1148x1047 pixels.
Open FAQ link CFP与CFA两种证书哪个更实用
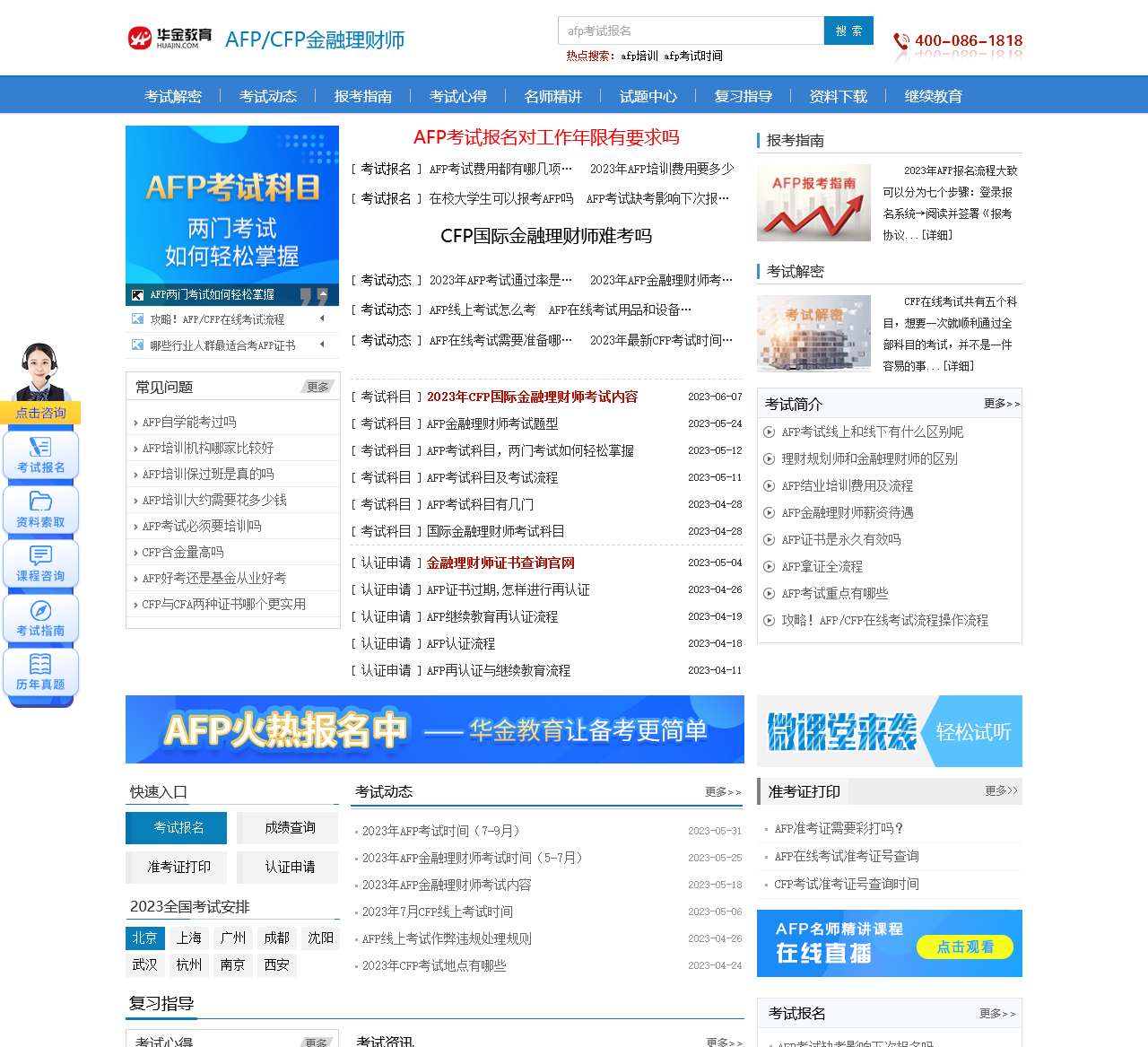pos(223,604)
